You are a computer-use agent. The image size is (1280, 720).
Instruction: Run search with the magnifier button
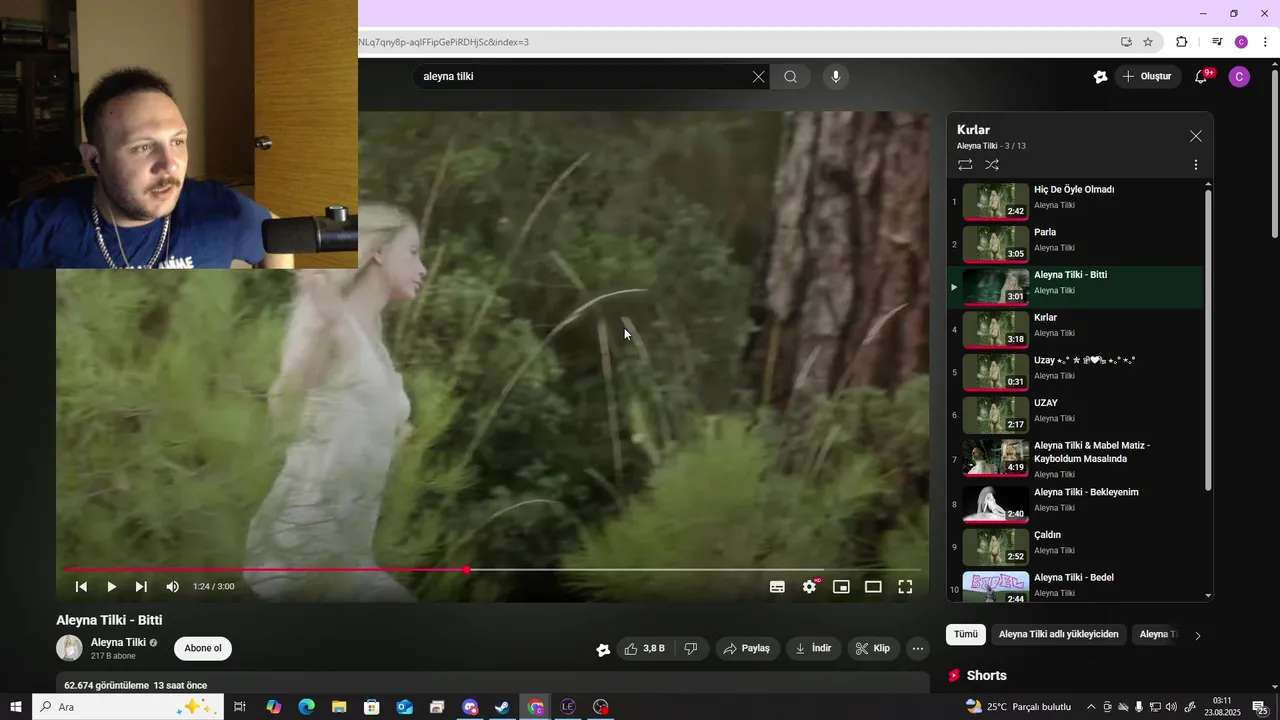coord(790,77)
